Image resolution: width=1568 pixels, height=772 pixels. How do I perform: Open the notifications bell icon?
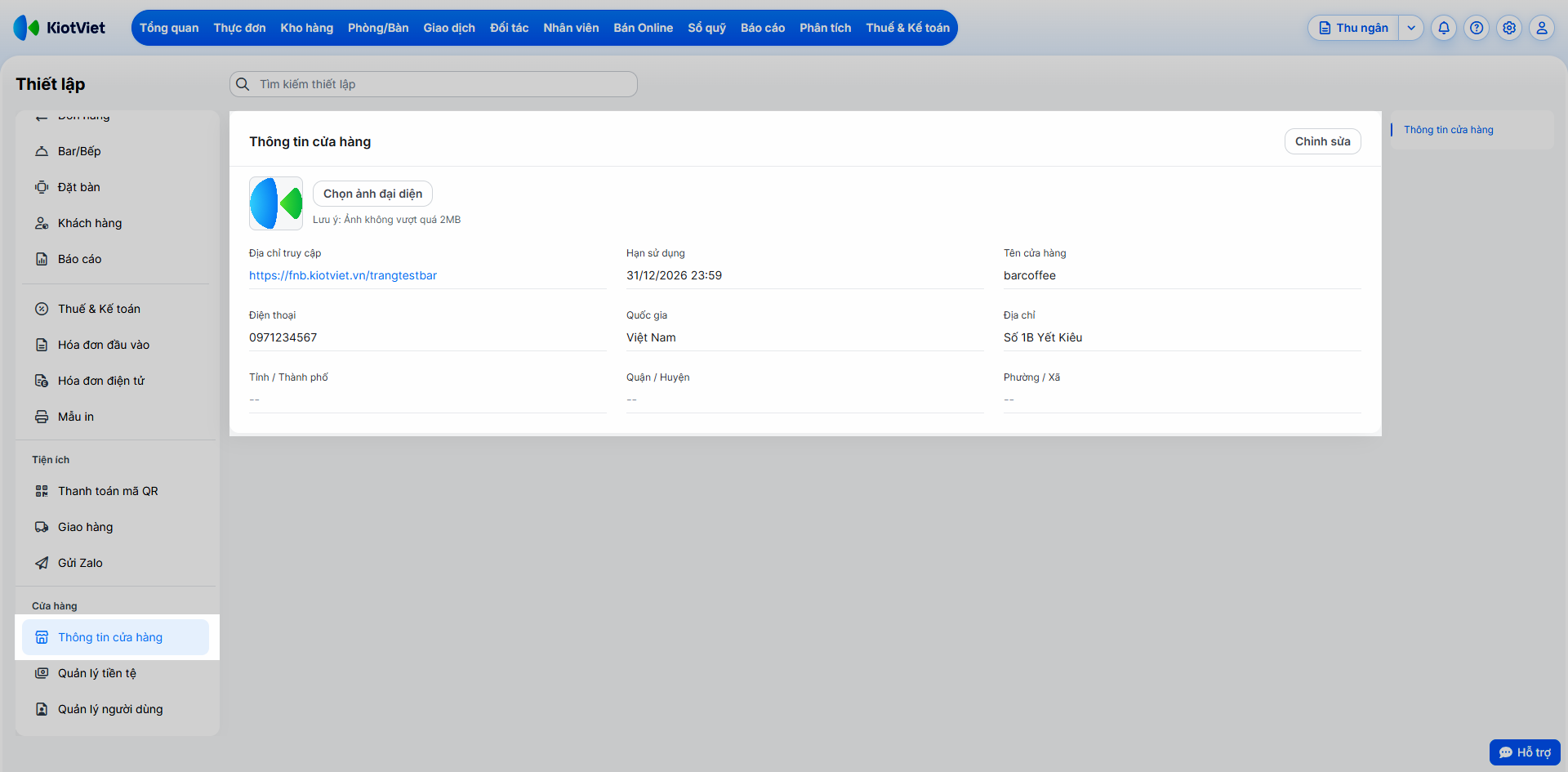[1444, 28]
